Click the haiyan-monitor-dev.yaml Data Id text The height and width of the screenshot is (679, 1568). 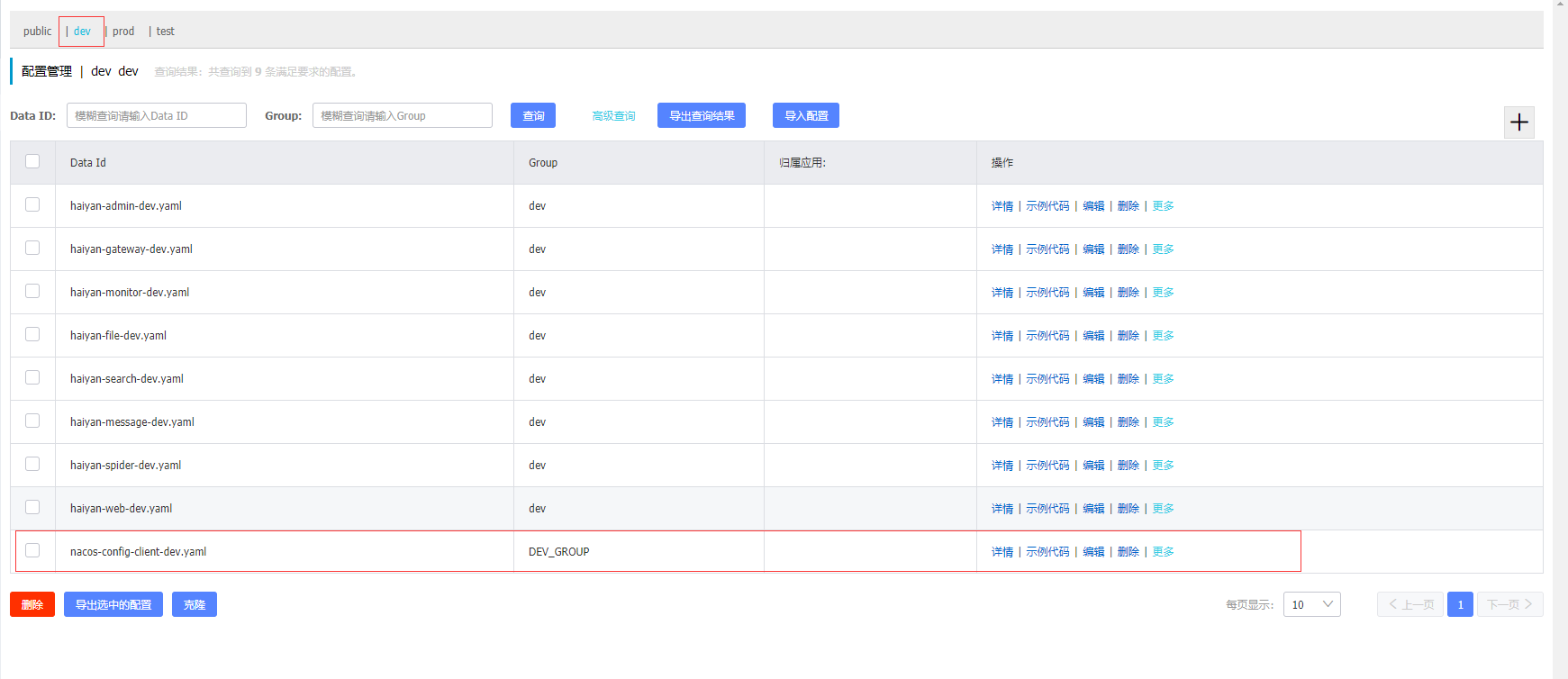[x=130, y=293]
